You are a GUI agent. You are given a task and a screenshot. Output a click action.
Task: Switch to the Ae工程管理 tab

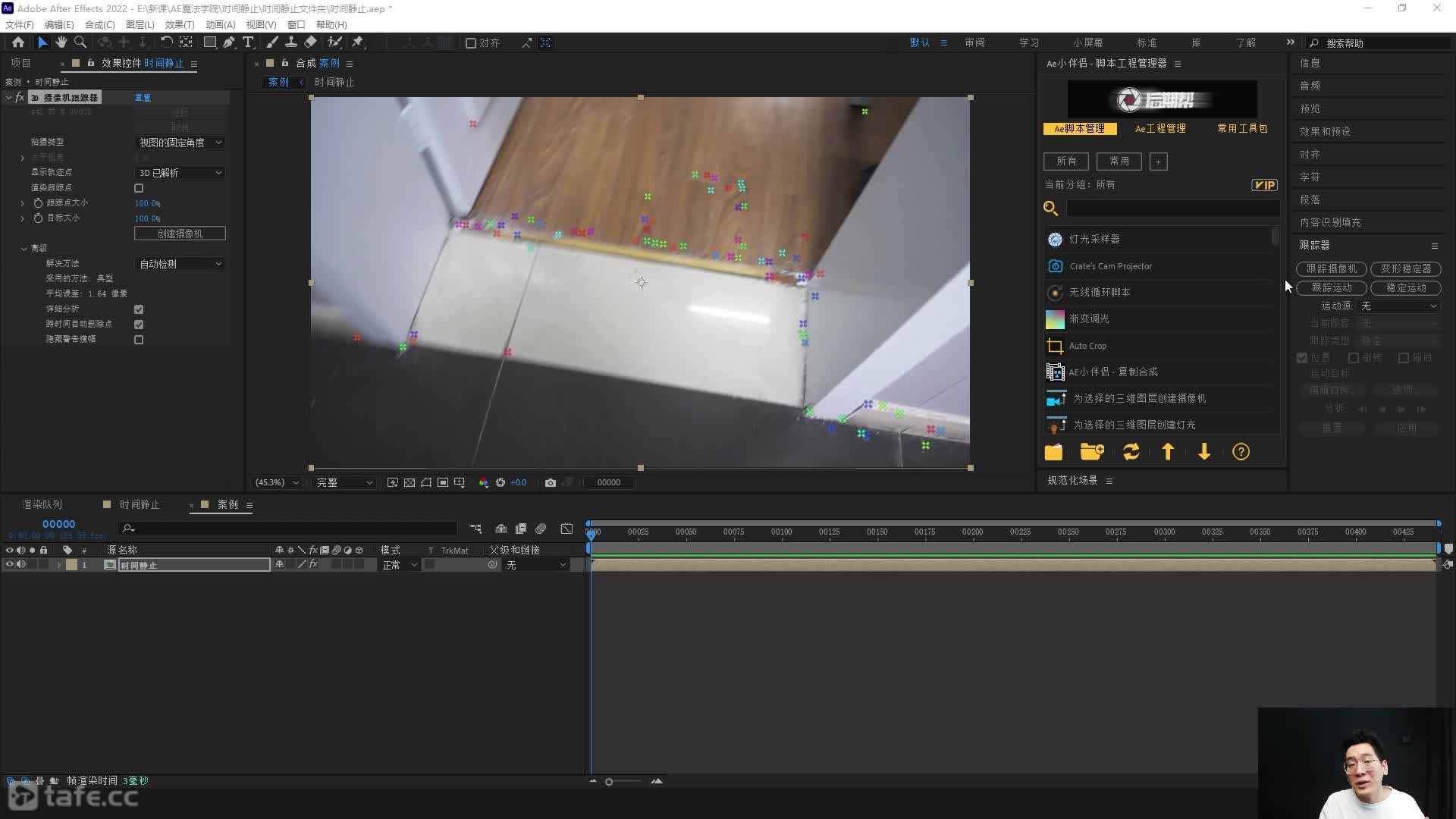(1160, 129)
